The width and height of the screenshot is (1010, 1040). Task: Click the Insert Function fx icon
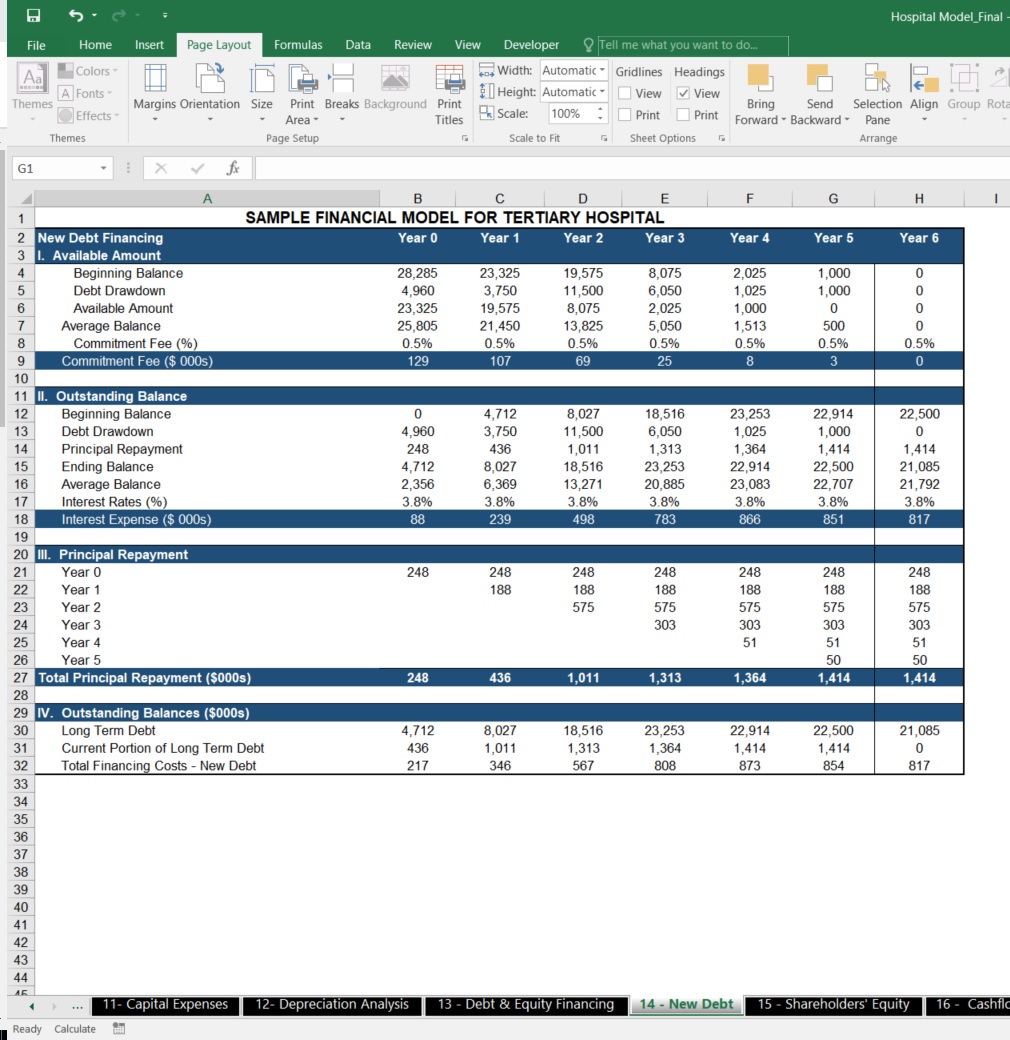click(x=233, y=168)
